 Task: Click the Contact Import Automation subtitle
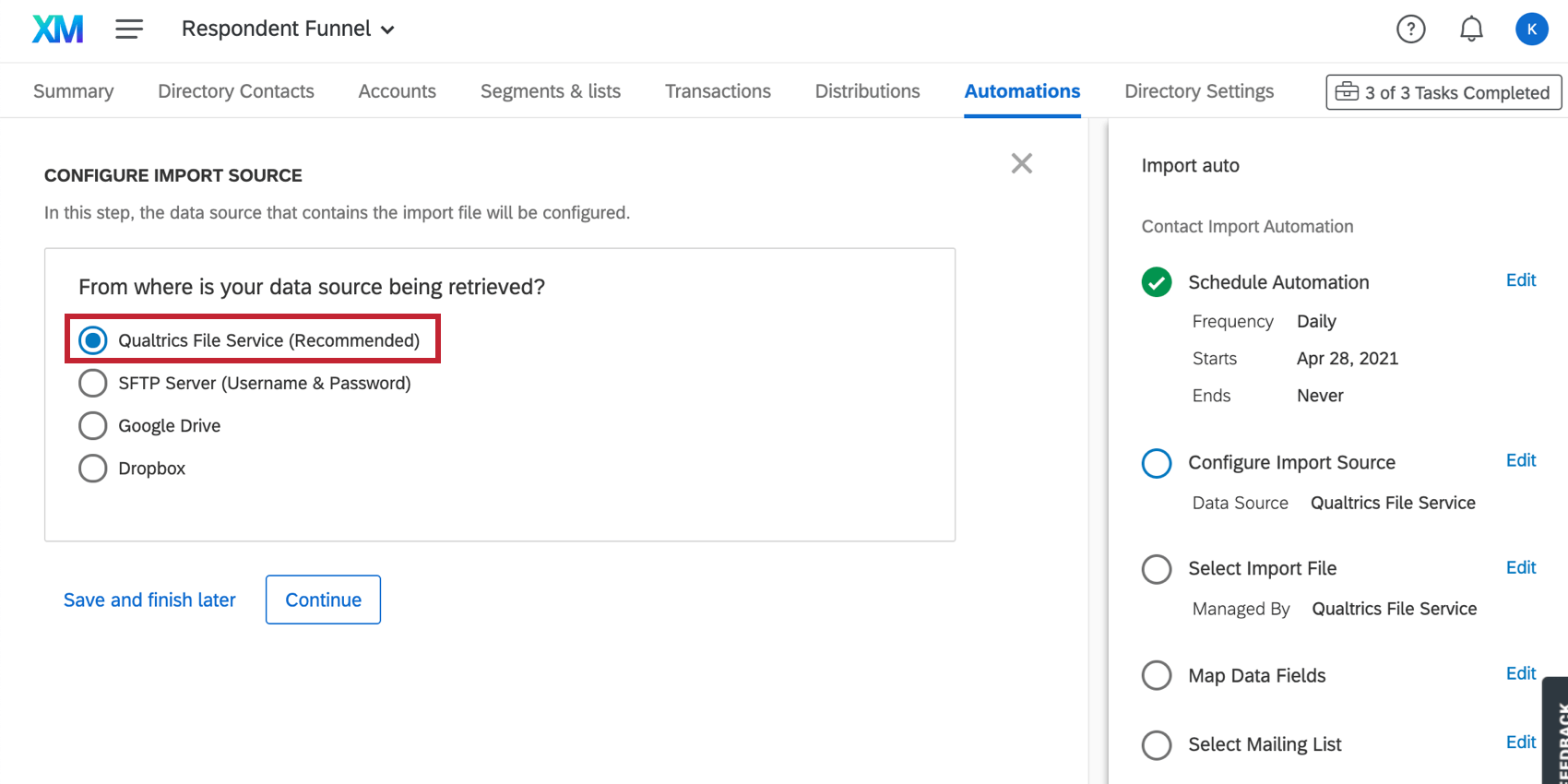coord(1247,226)
